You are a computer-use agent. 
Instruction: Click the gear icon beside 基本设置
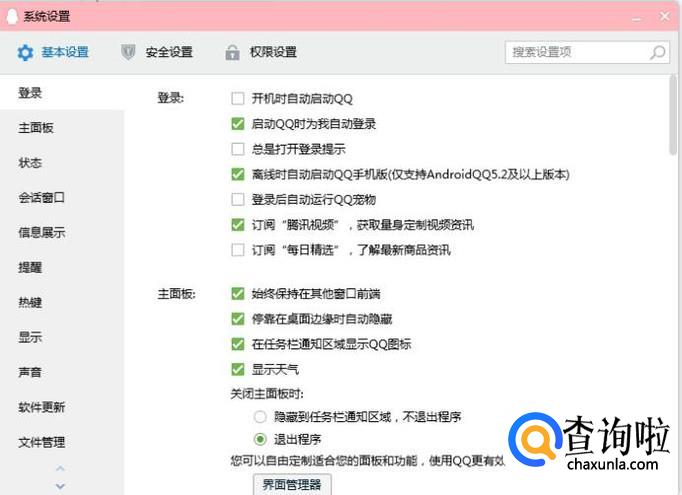pyautogui.click(x=25, y=53)
